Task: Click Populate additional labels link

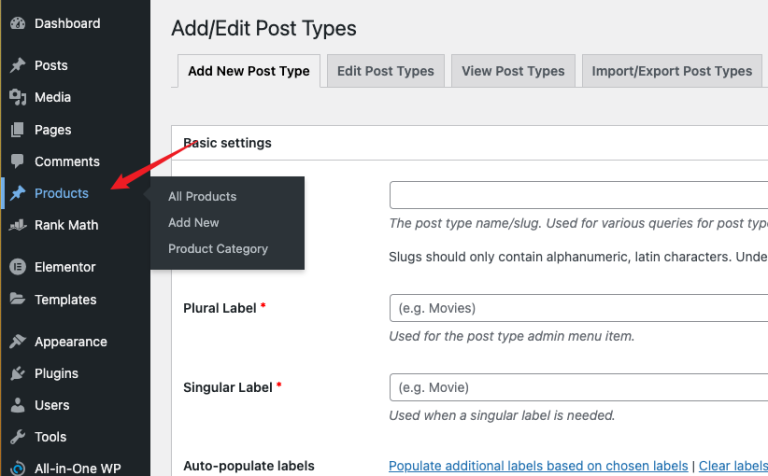Action: (538, 466)
